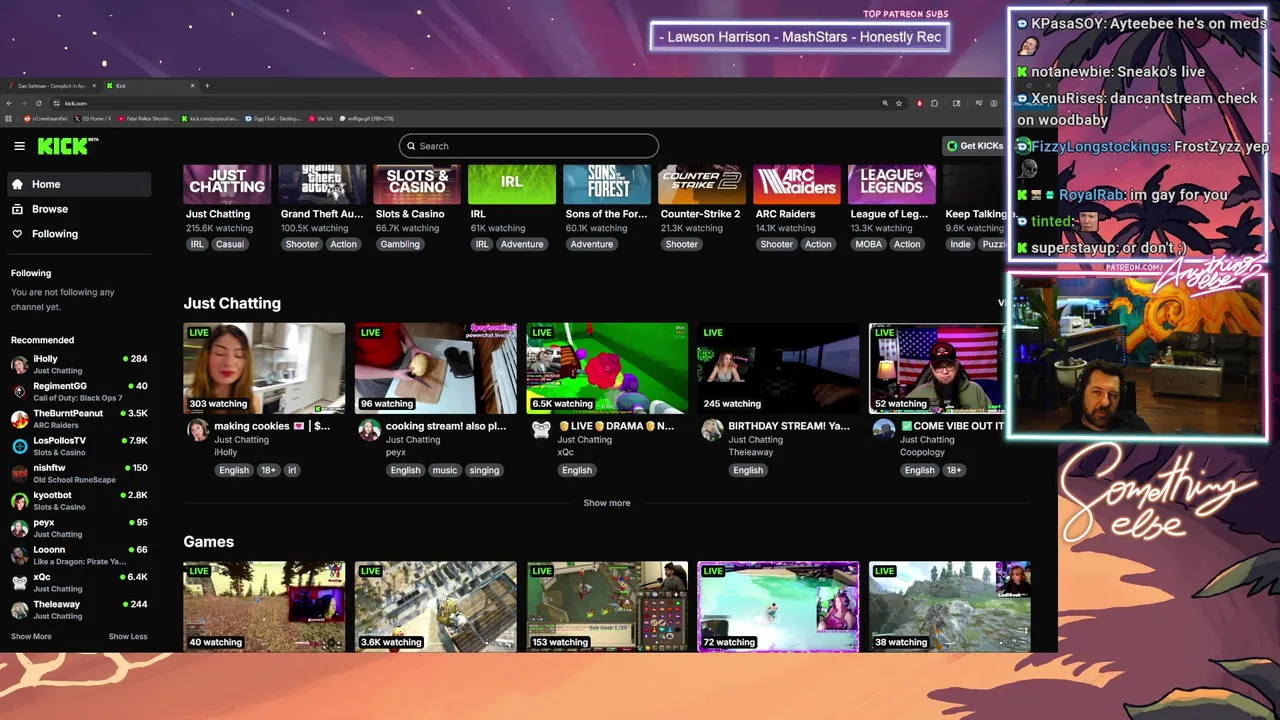Image resolution: width=1280 pixels, height=720 pixels.
Task: Click xQc avatar in Recommended sidebar
Action: tap(19, 583)
